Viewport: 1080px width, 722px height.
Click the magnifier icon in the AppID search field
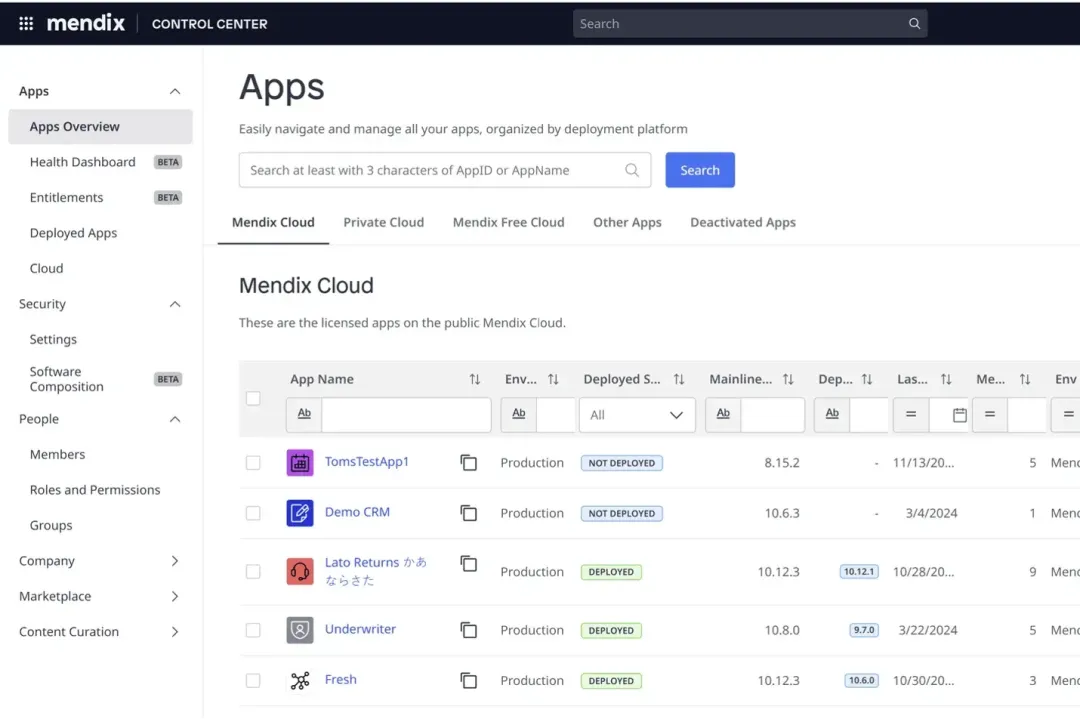(632, 169)
